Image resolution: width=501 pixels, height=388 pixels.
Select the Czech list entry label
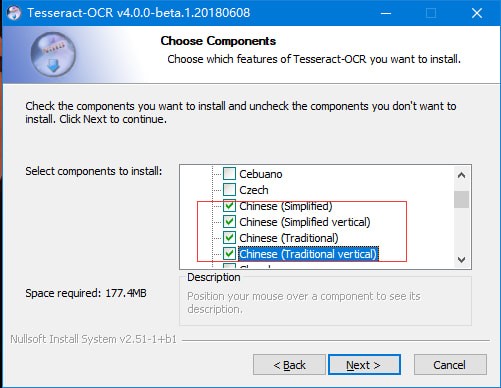(254, 190)
